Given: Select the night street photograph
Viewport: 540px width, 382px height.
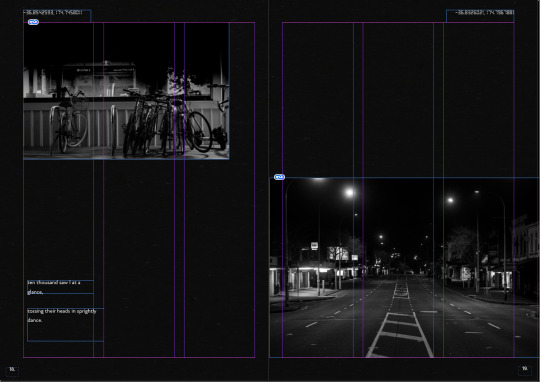Looking at the screenshot, I should 404,267.
